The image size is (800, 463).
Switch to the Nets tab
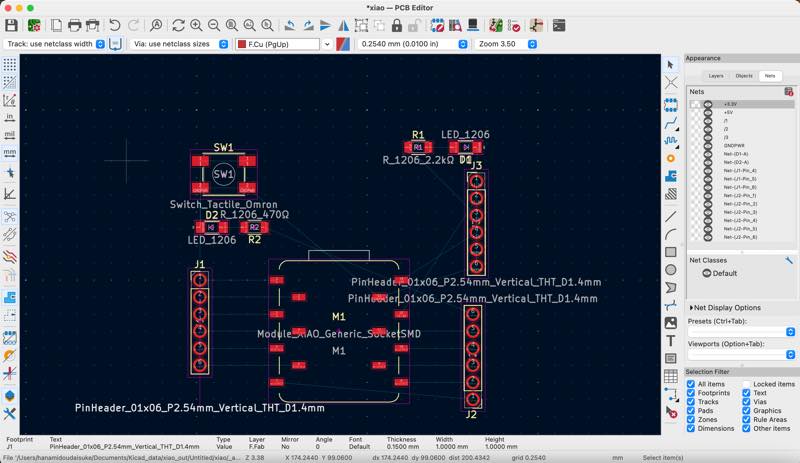[x=770, y=76]
